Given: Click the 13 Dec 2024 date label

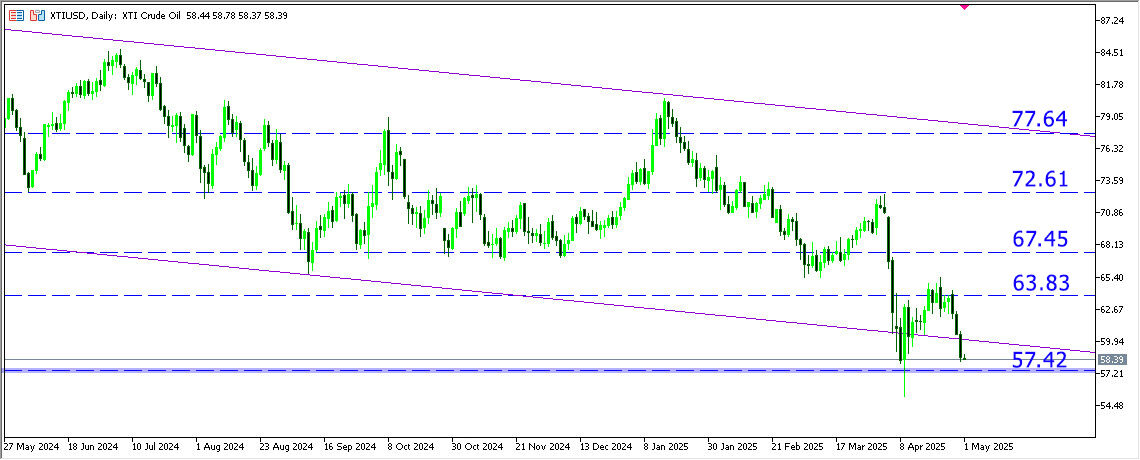Looking at the screenshot, I should tap(604, 447).
